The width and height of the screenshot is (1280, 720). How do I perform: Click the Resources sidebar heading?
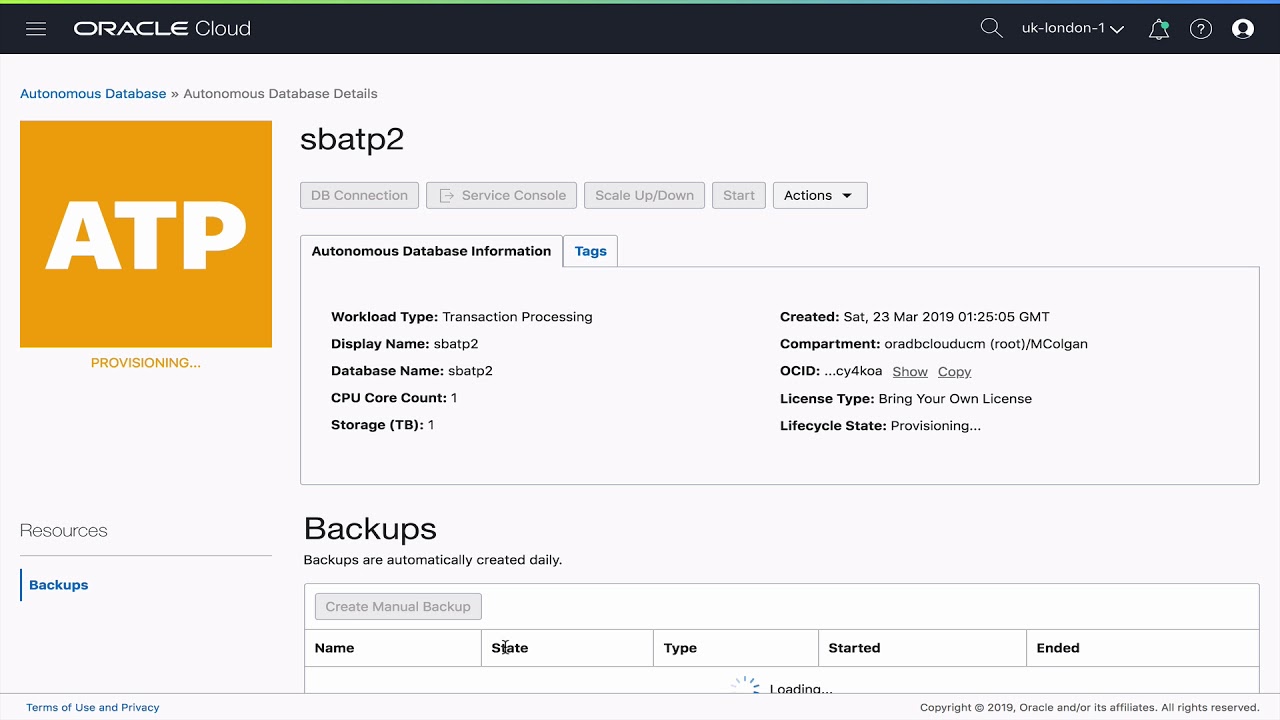pyautogui.click(x=63, y=531)
